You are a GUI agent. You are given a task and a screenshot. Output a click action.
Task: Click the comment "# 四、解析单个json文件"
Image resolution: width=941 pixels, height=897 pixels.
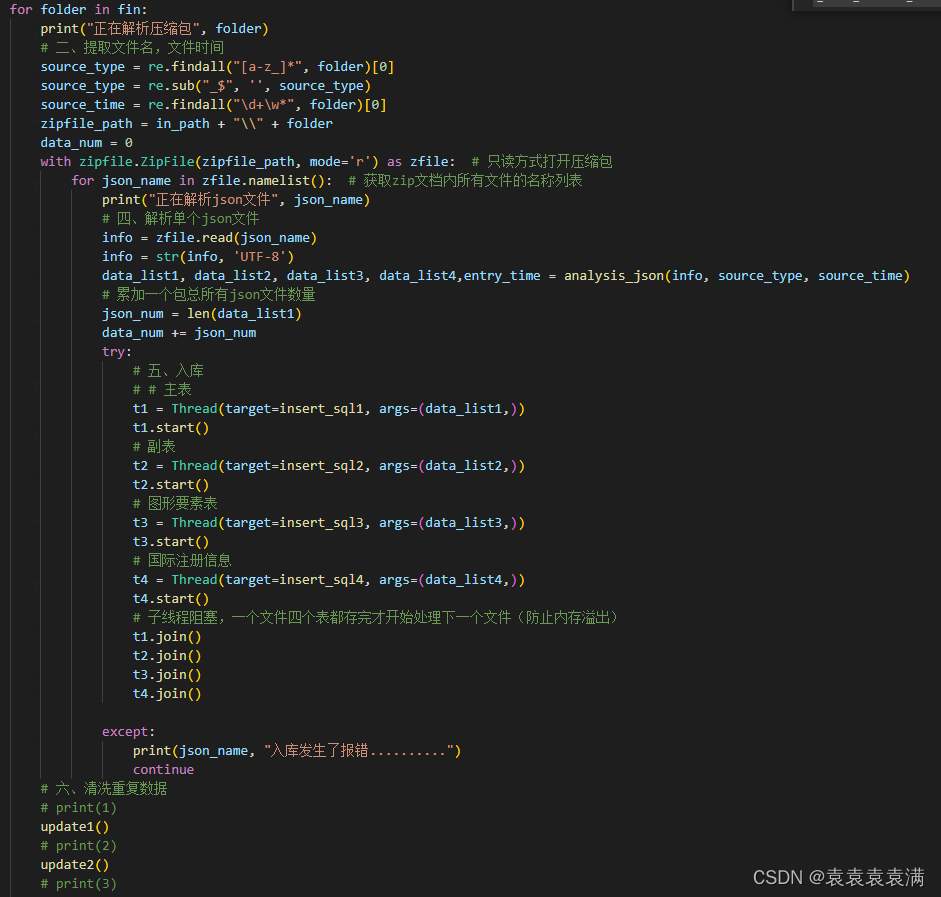click(181, 218)
